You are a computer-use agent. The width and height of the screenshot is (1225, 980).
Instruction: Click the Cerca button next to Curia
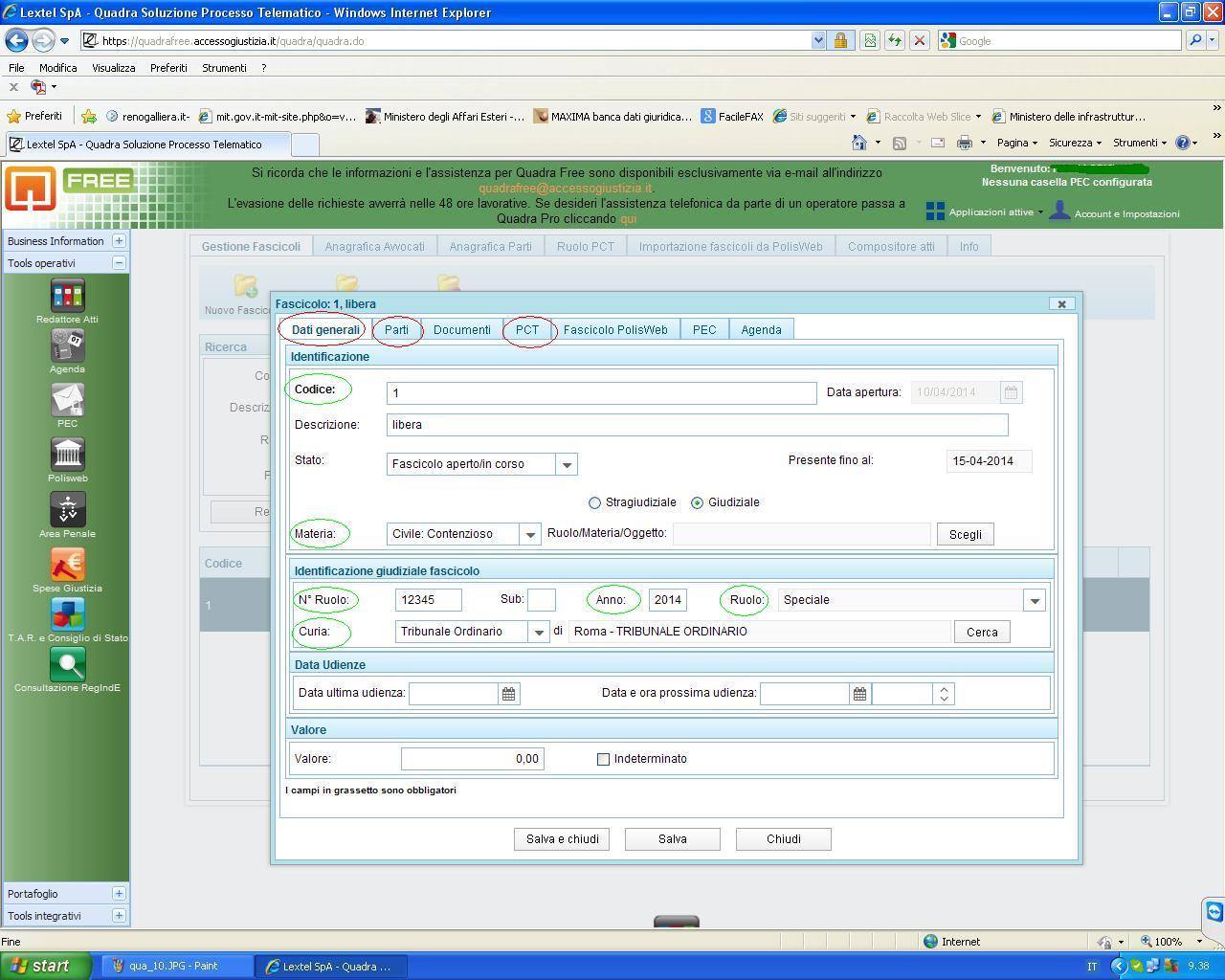point(982,632)
